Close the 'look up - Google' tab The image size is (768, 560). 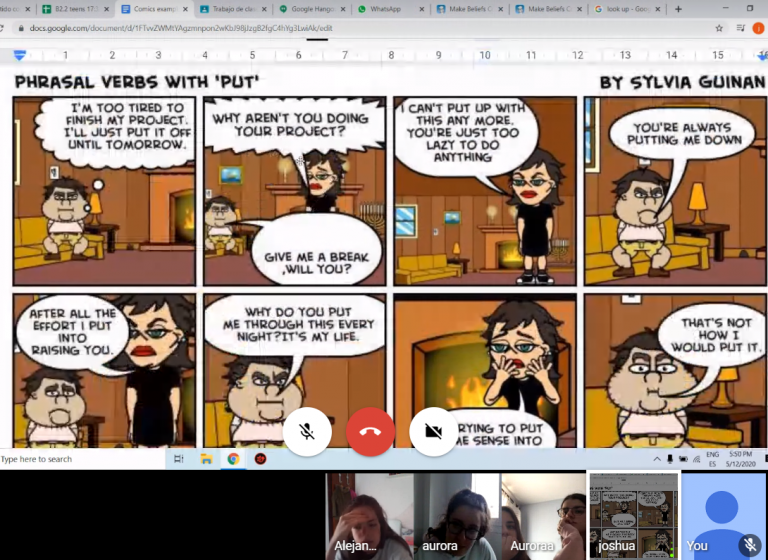(x=658, y=9)
